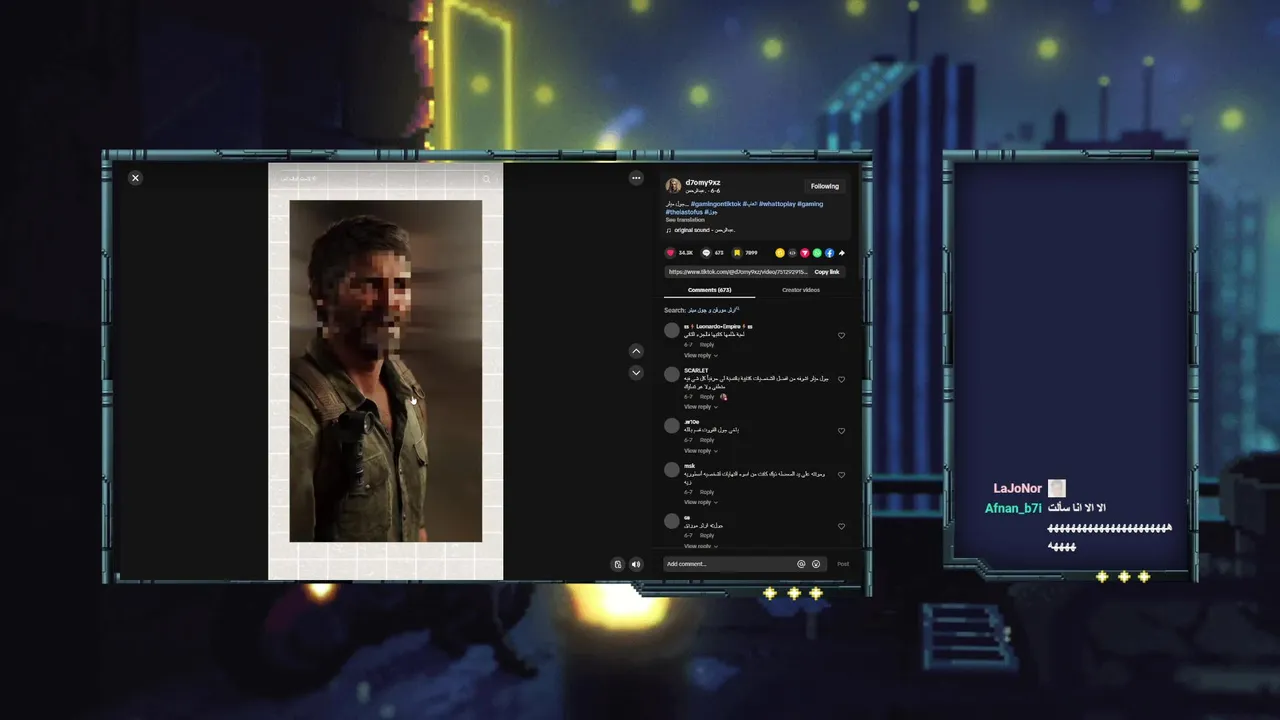Viewport: 1280px width, 720px height.
Task: Click d7omy9xz username text
Action: tap(703, 183)
